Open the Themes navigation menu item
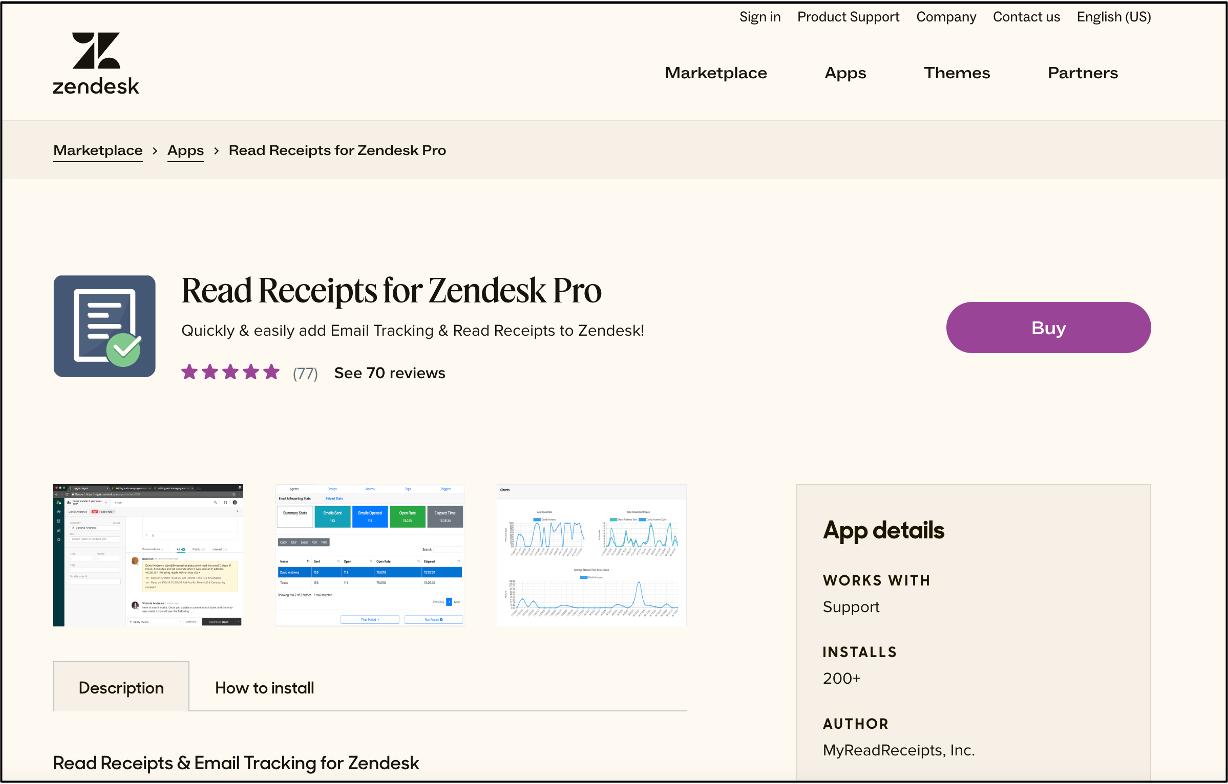1228x784 pixels. coord(957,73)
